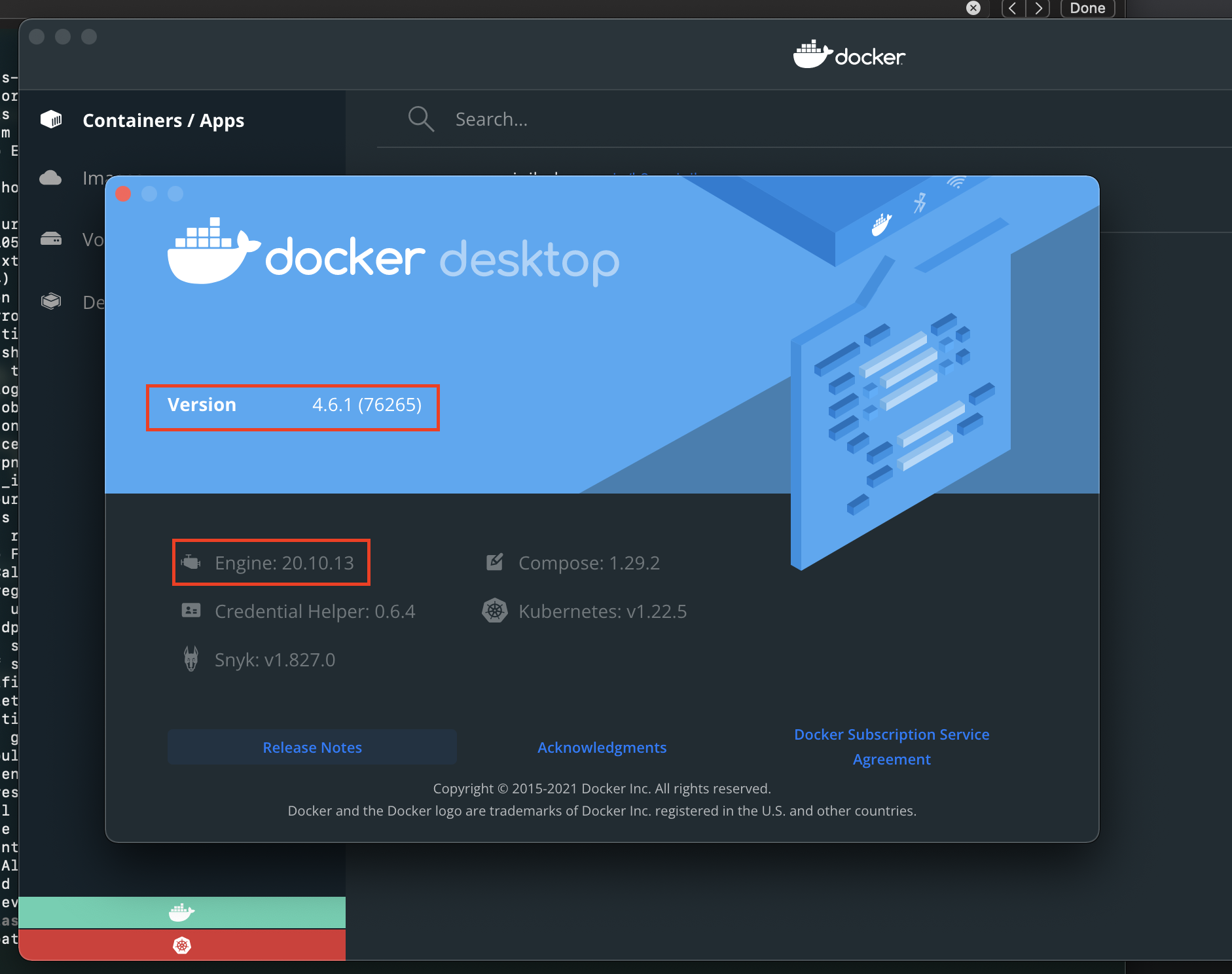
Task: Click the Docker logo in the title bar
Action: pos(849,55)
